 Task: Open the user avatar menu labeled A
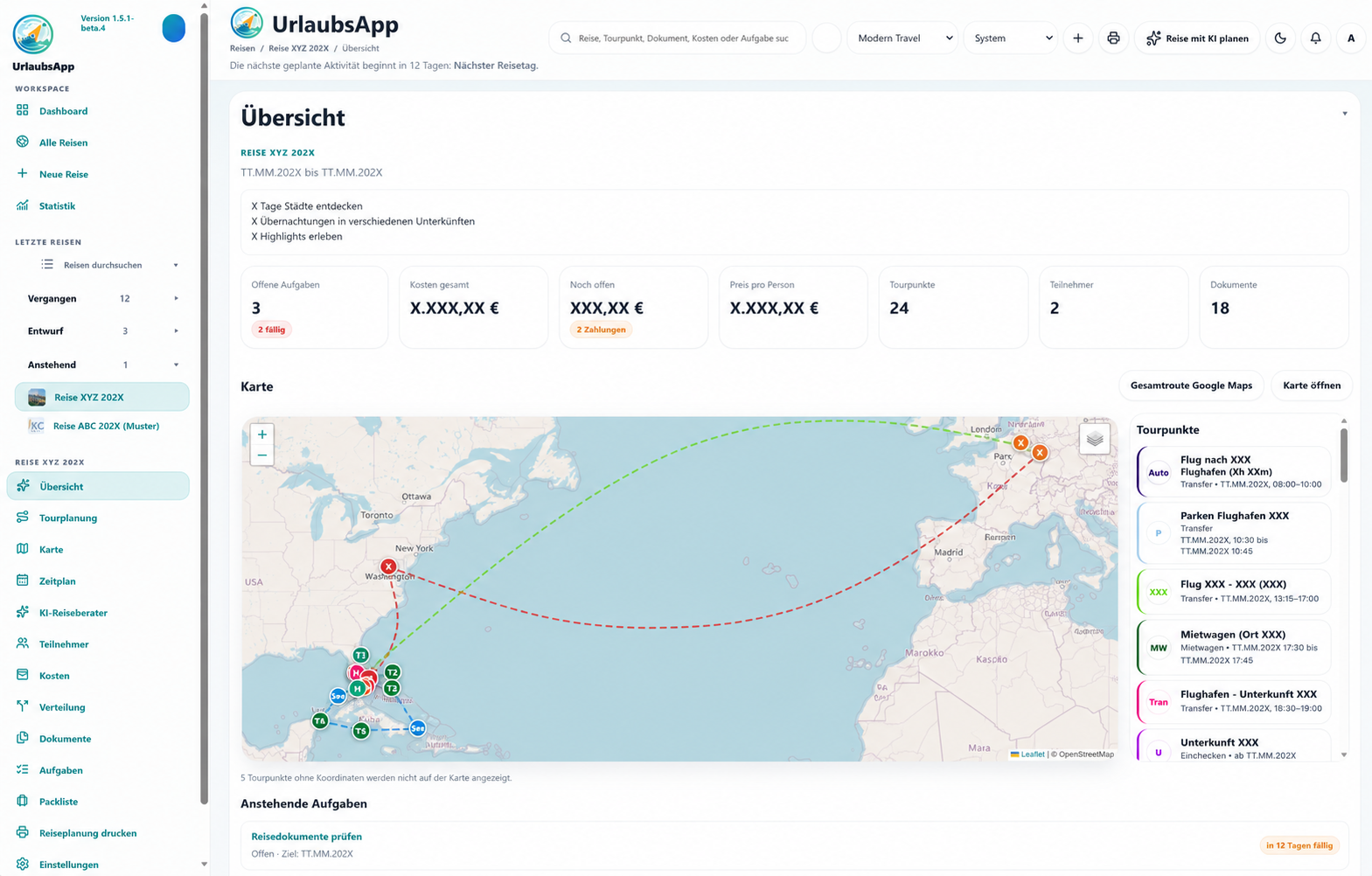point(1351,38)
